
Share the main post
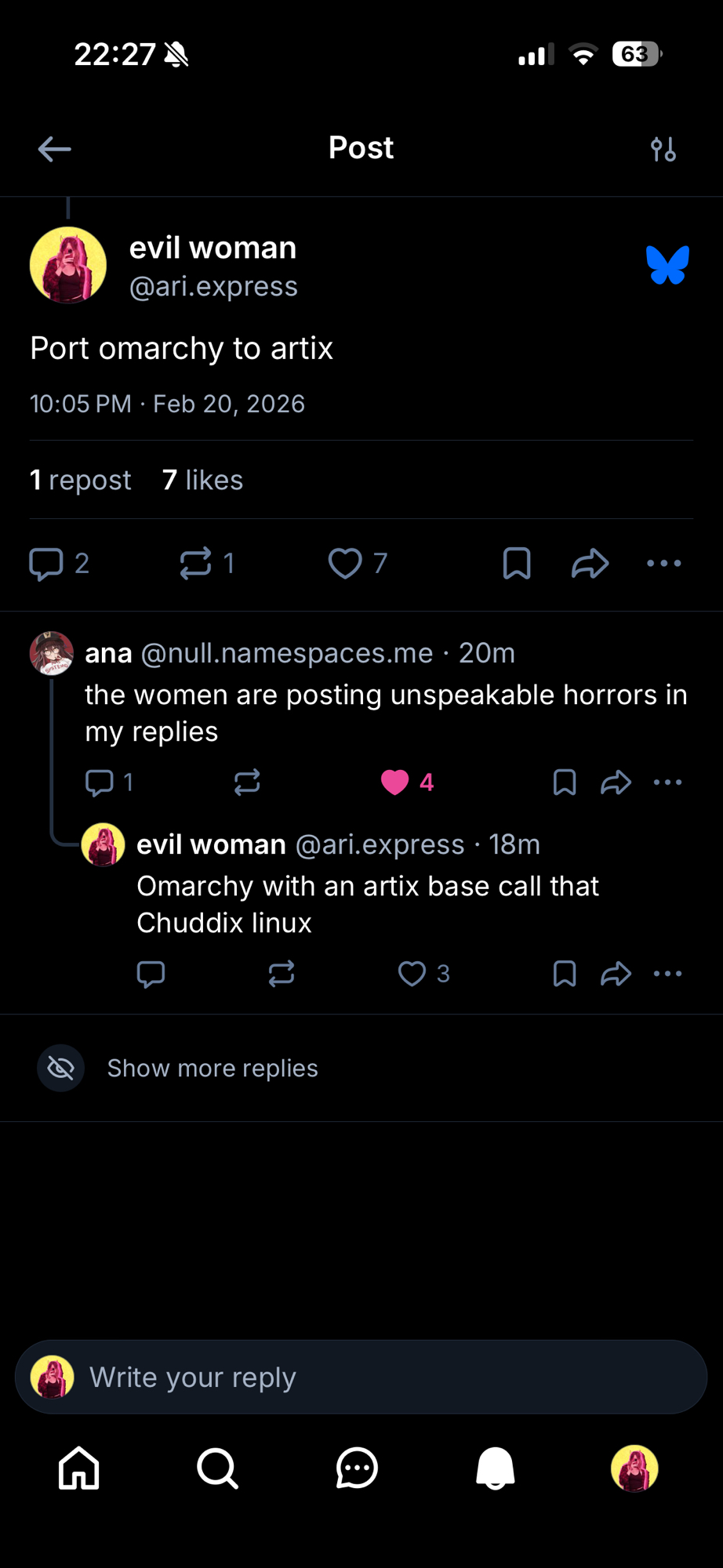point(590,564)
